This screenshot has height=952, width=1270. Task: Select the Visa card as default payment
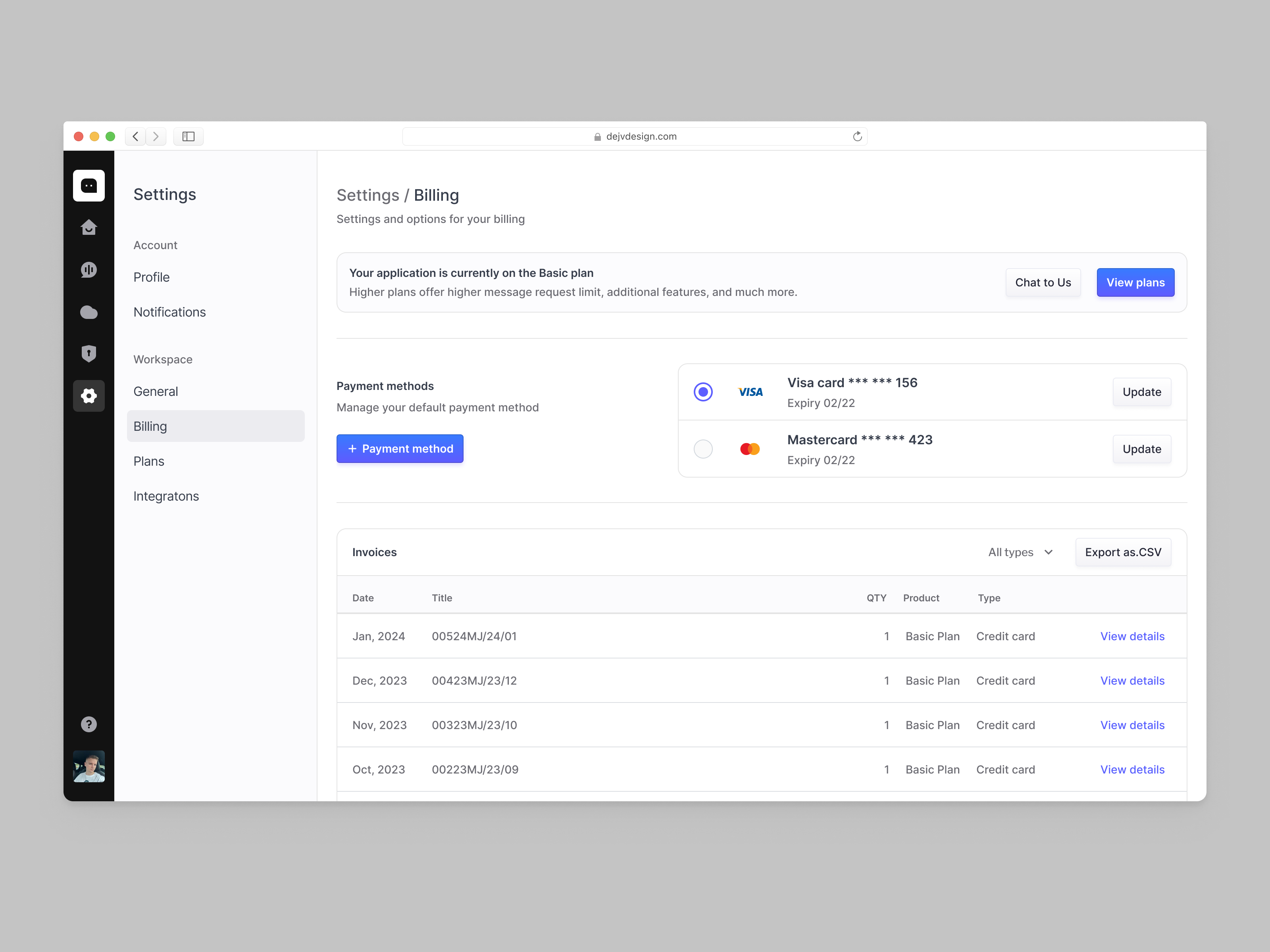tap(703, 392)
